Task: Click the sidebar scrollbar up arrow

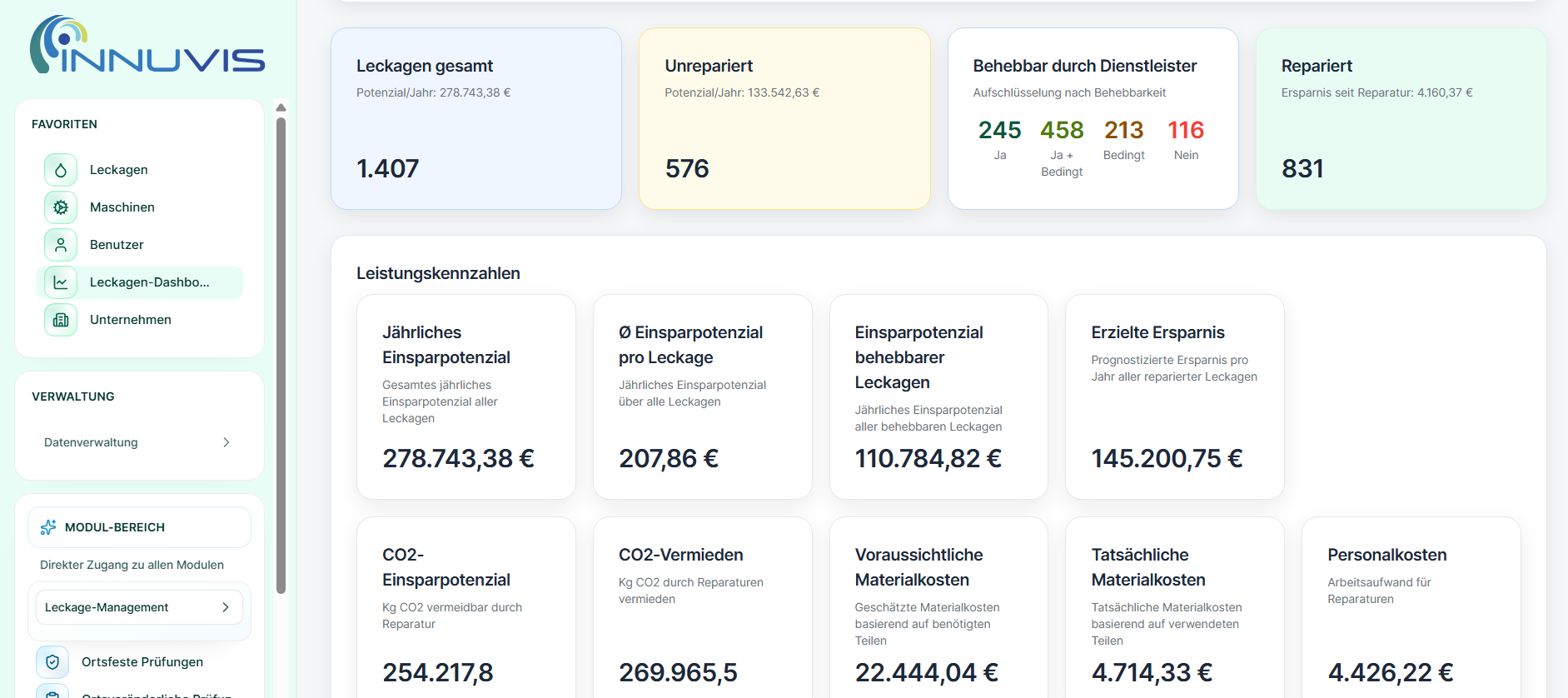Action: [281, 107]
